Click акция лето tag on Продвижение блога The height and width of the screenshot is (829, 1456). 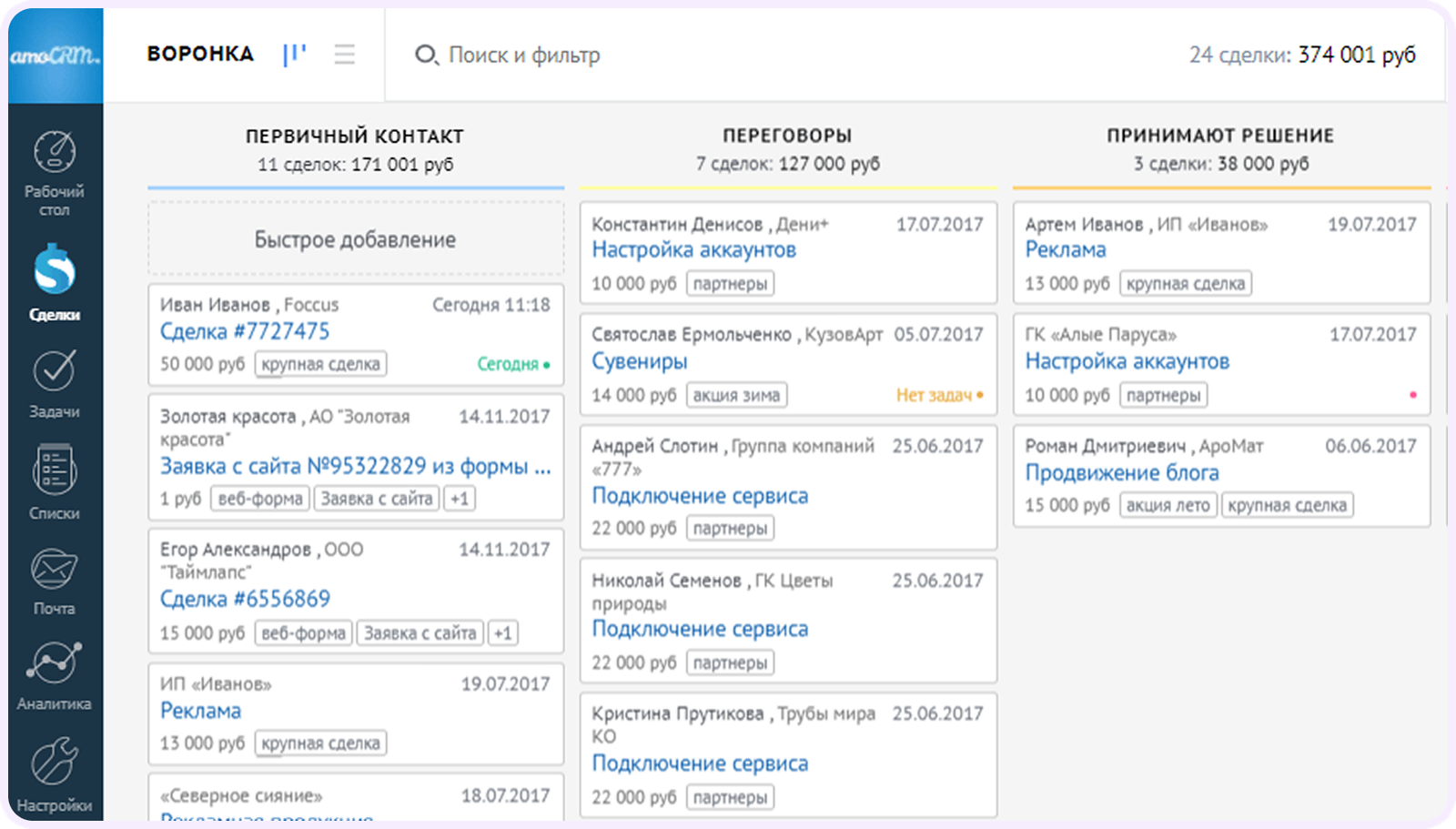[1168, 505]
